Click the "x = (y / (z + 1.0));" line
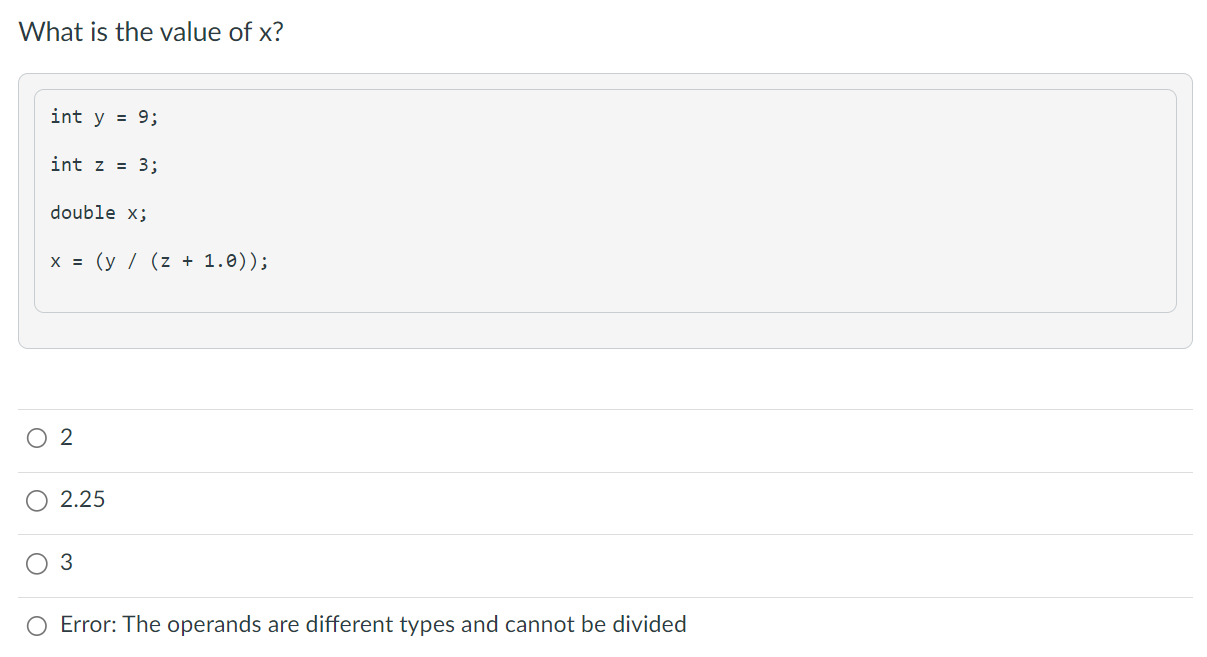 tap(159, 262)
